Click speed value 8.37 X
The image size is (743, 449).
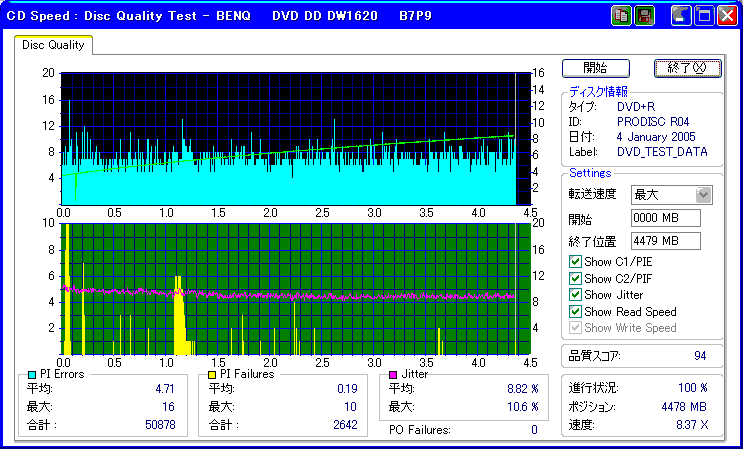[692, 425]
